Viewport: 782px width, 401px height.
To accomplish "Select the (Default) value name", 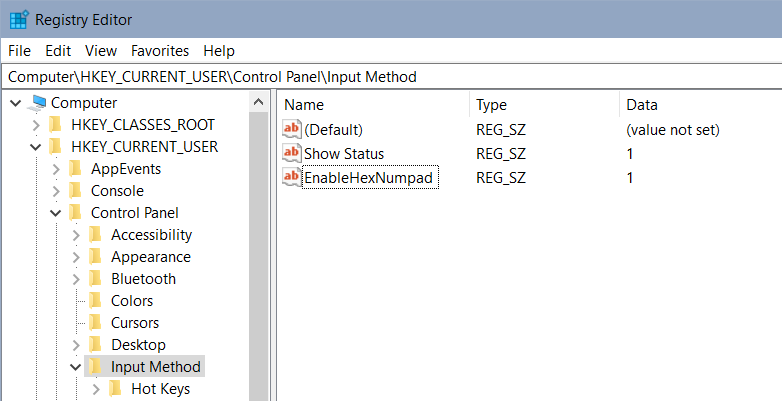I will pos(333,130).
